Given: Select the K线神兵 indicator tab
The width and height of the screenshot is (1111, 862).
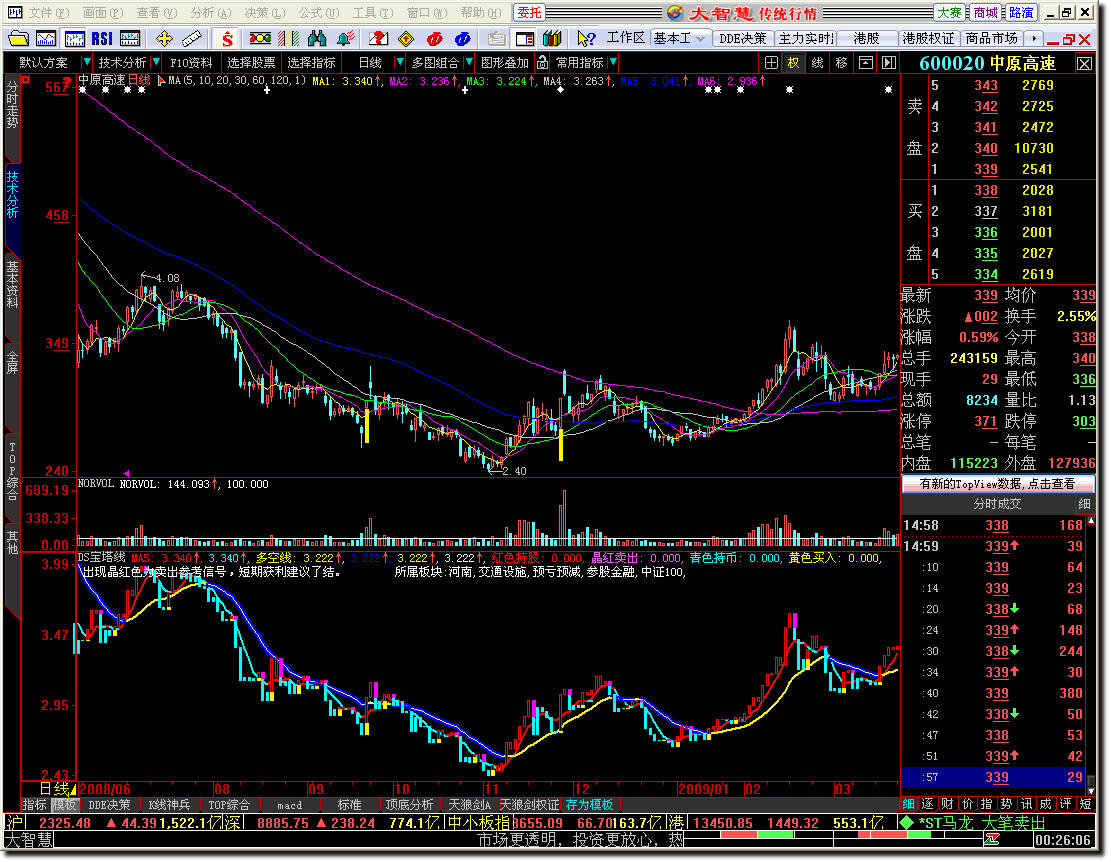Looking at the screenshot, I should click(x=169, y=805).
